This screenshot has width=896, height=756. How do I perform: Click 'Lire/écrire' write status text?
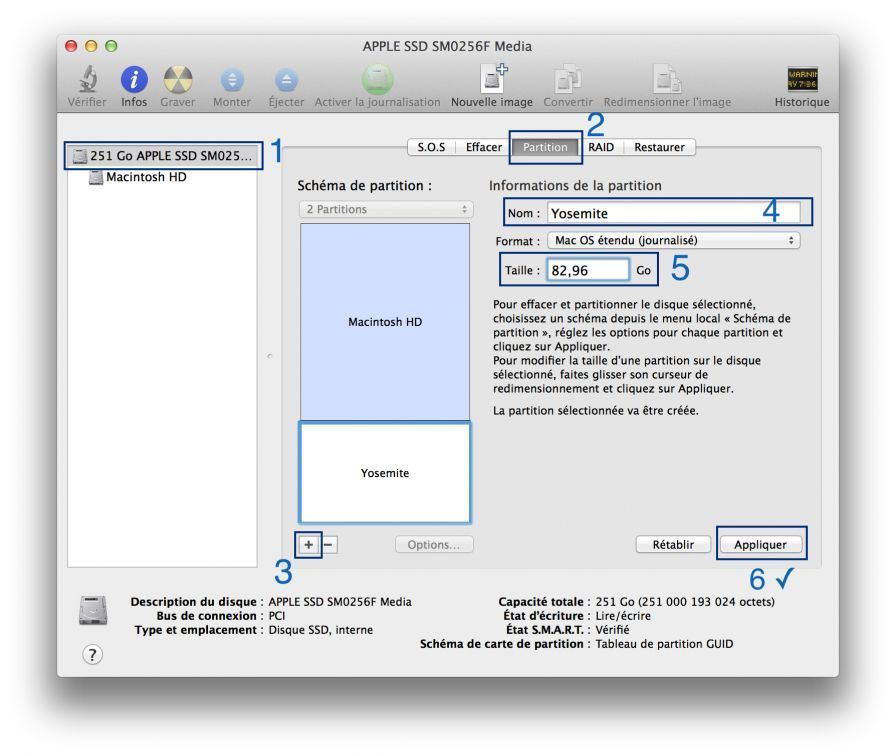(623, 616)
